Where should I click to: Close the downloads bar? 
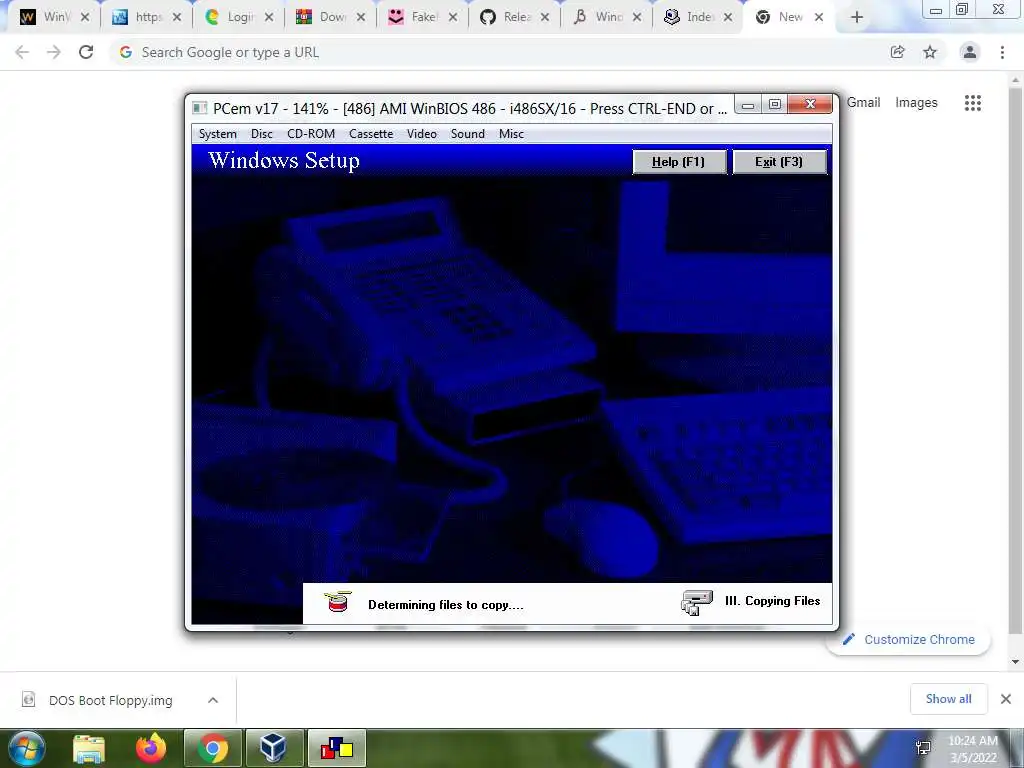1006,699
